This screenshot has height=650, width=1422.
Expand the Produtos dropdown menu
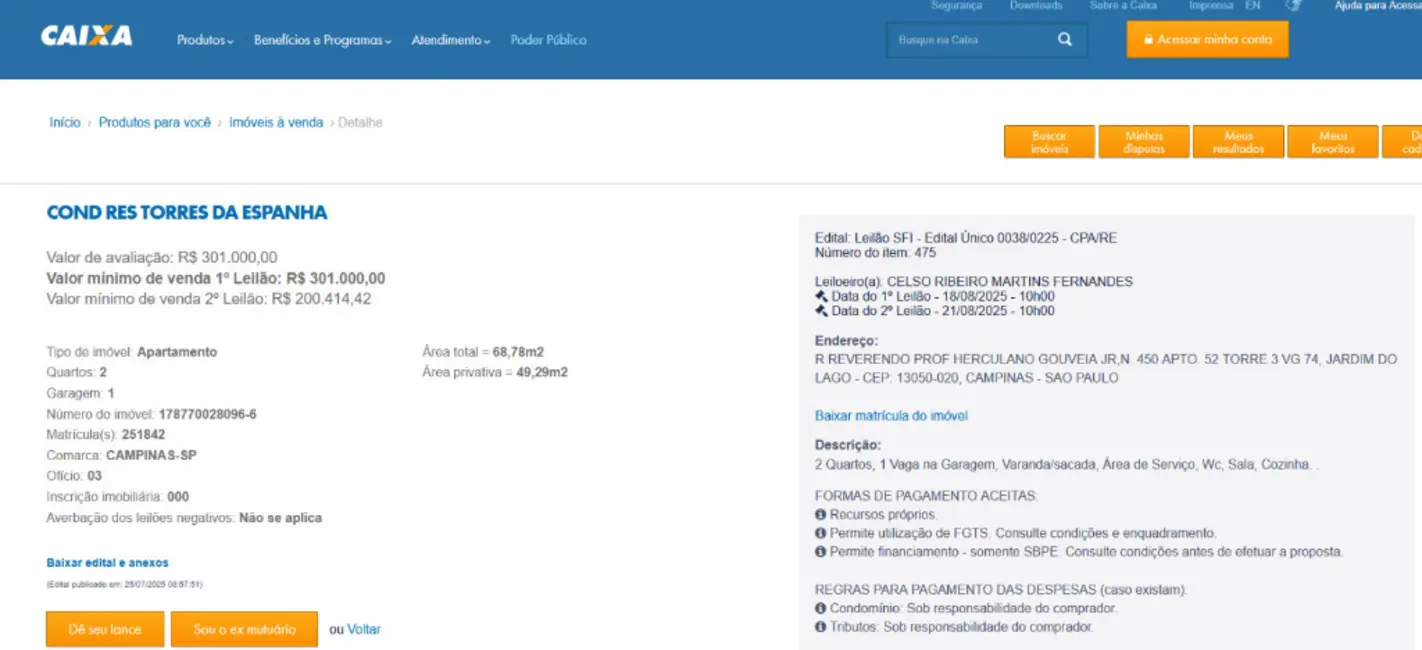pos(205,41)
